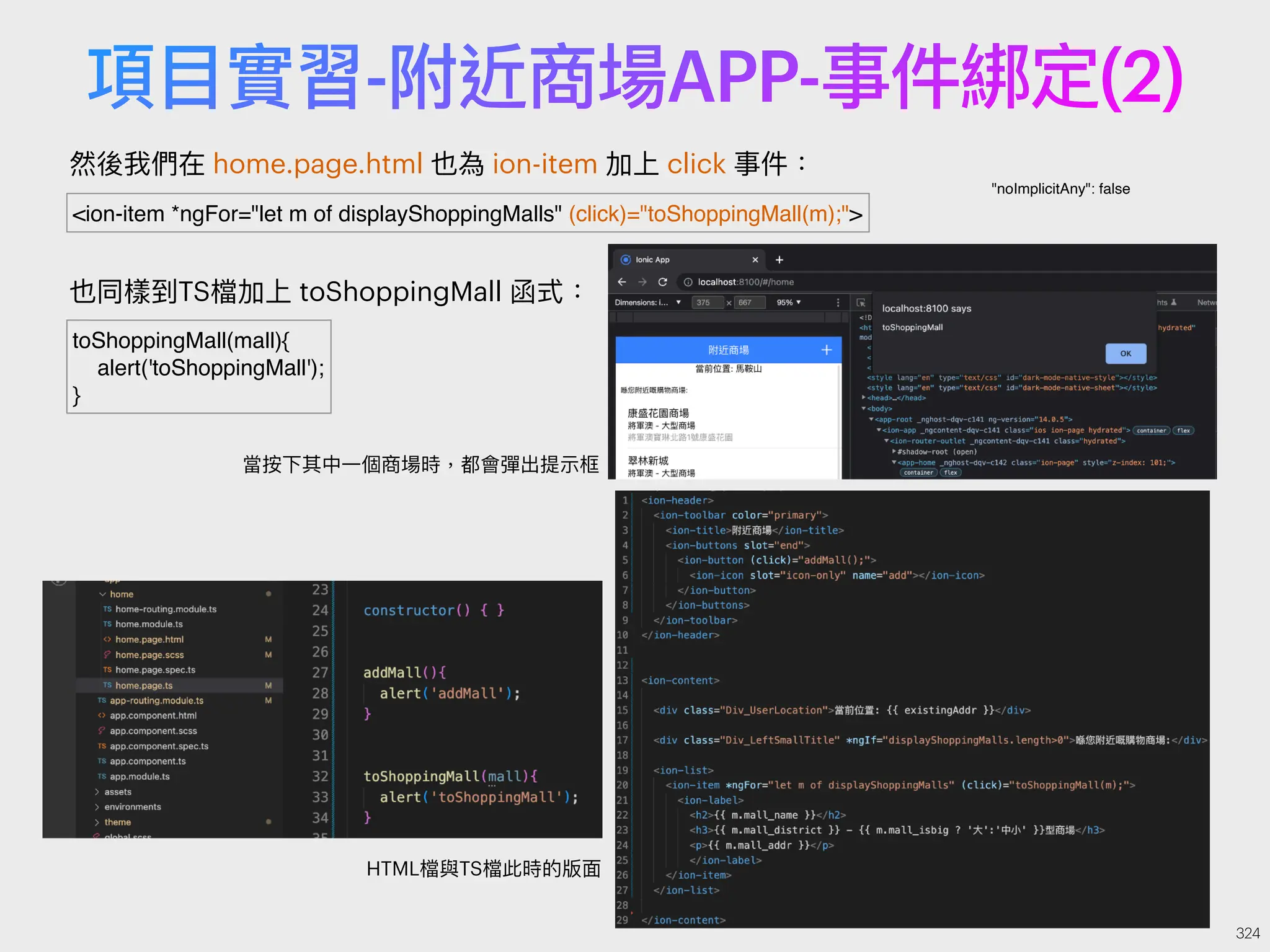Open app-routing.module.ts file

tap(156, 700)
